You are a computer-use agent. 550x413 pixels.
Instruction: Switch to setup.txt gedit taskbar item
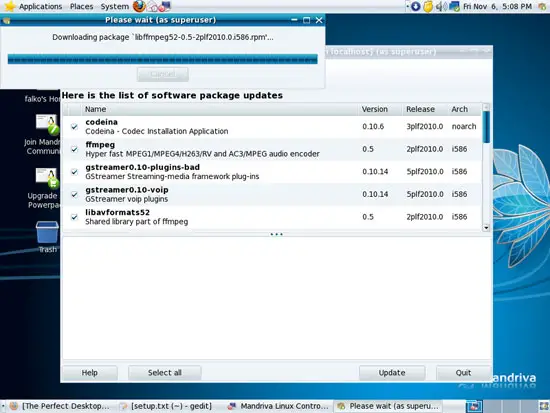(x=167, y=406)
